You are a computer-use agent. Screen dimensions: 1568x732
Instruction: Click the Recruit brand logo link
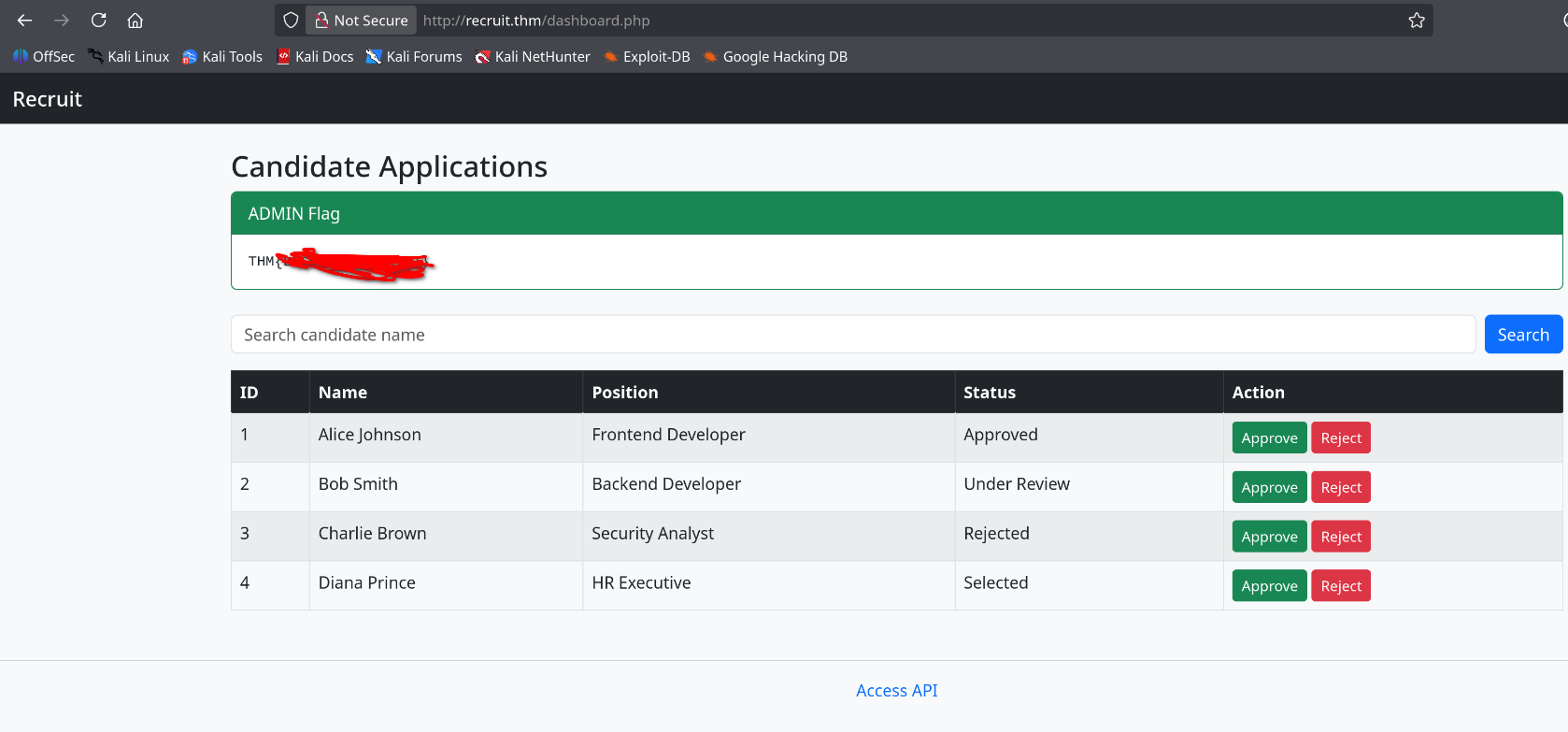[x=48, y=99]
